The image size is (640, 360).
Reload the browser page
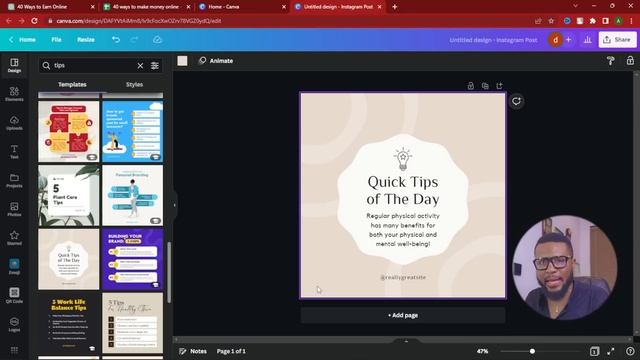click(34, 21)
